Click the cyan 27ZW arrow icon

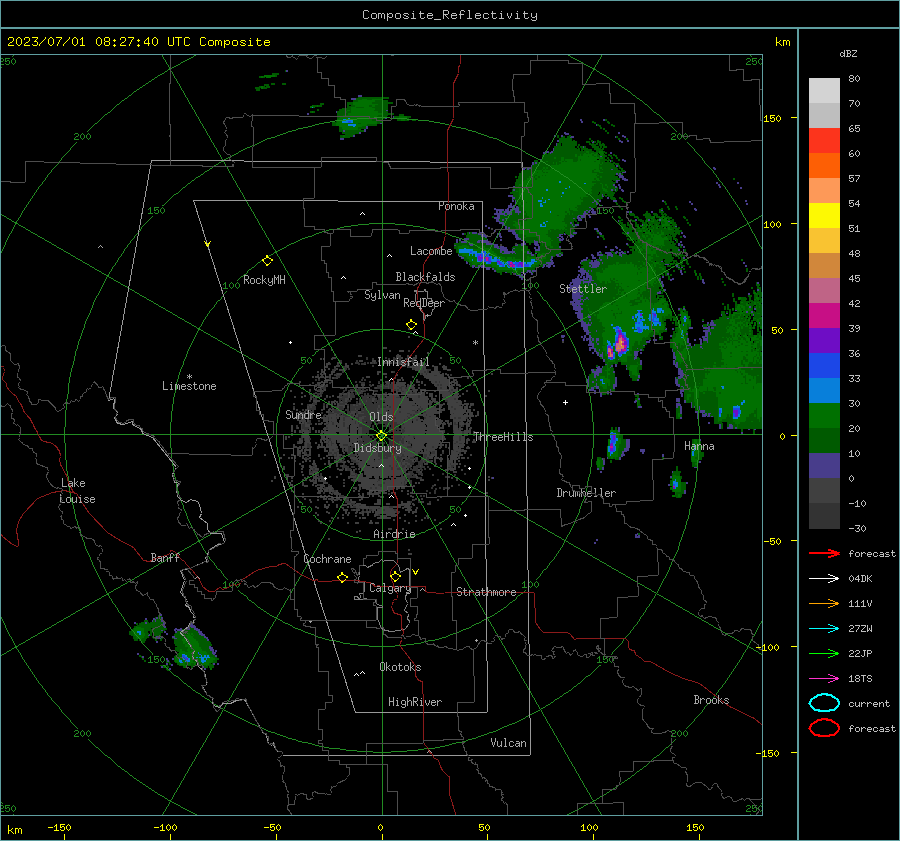tap(824, 629)
